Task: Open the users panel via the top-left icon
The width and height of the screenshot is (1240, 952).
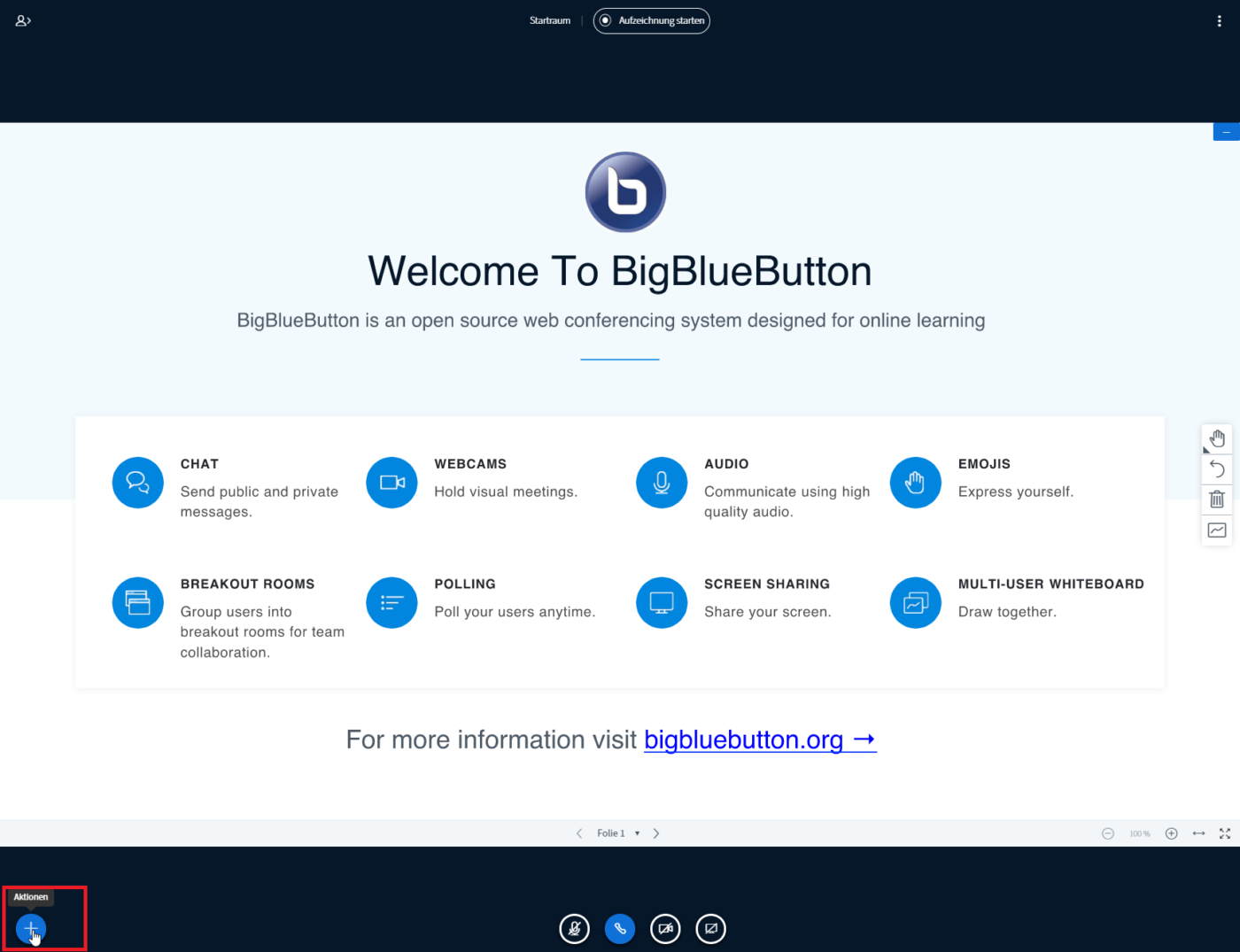Action: click(22, 19)
